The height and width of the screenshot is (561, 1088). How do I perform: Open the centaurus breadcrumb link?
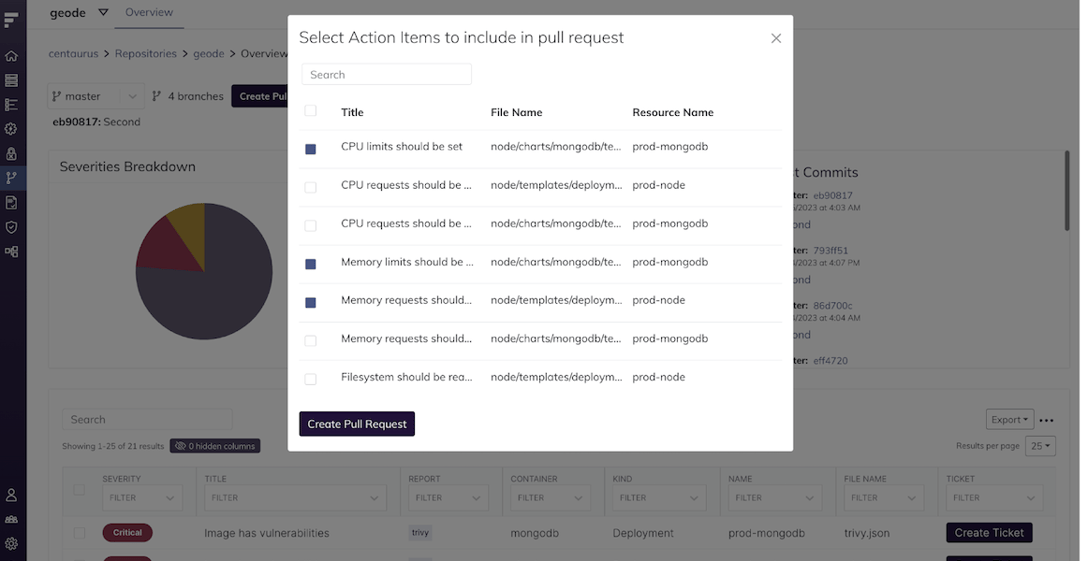73,53
